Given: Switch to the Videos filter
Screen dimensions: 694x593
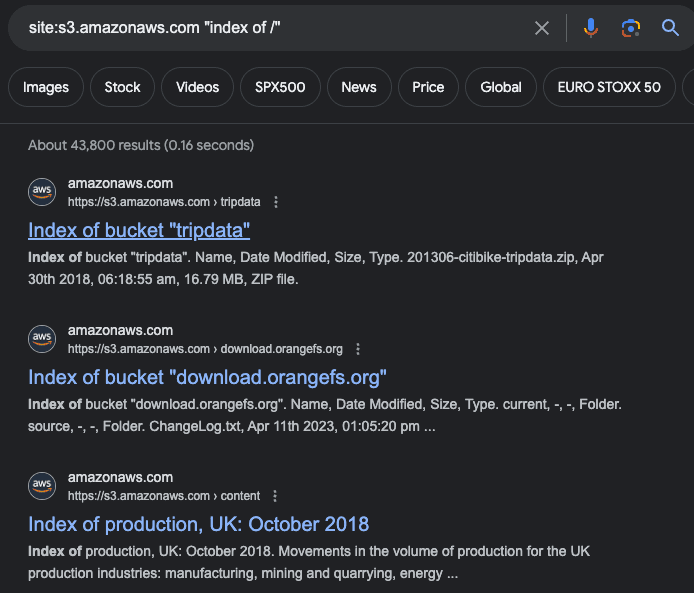Looking at the screenshot, I should pyautogui.click(x=197, y=87).
